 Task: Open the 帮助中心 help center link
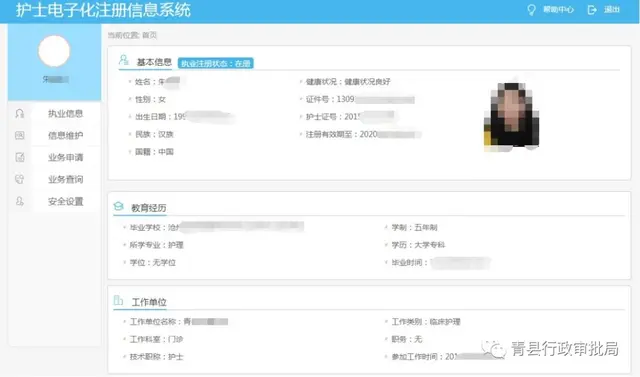pos(558,9)
